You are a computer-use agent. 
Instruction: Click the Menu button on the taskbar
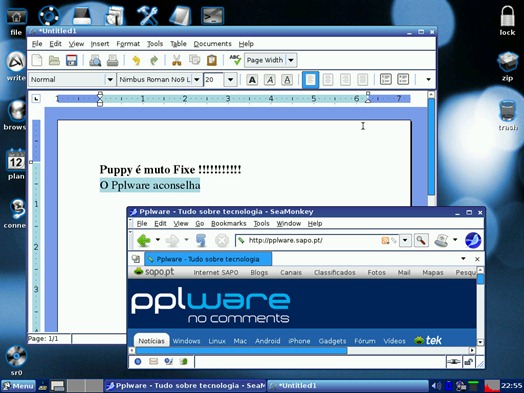point(18,386)
